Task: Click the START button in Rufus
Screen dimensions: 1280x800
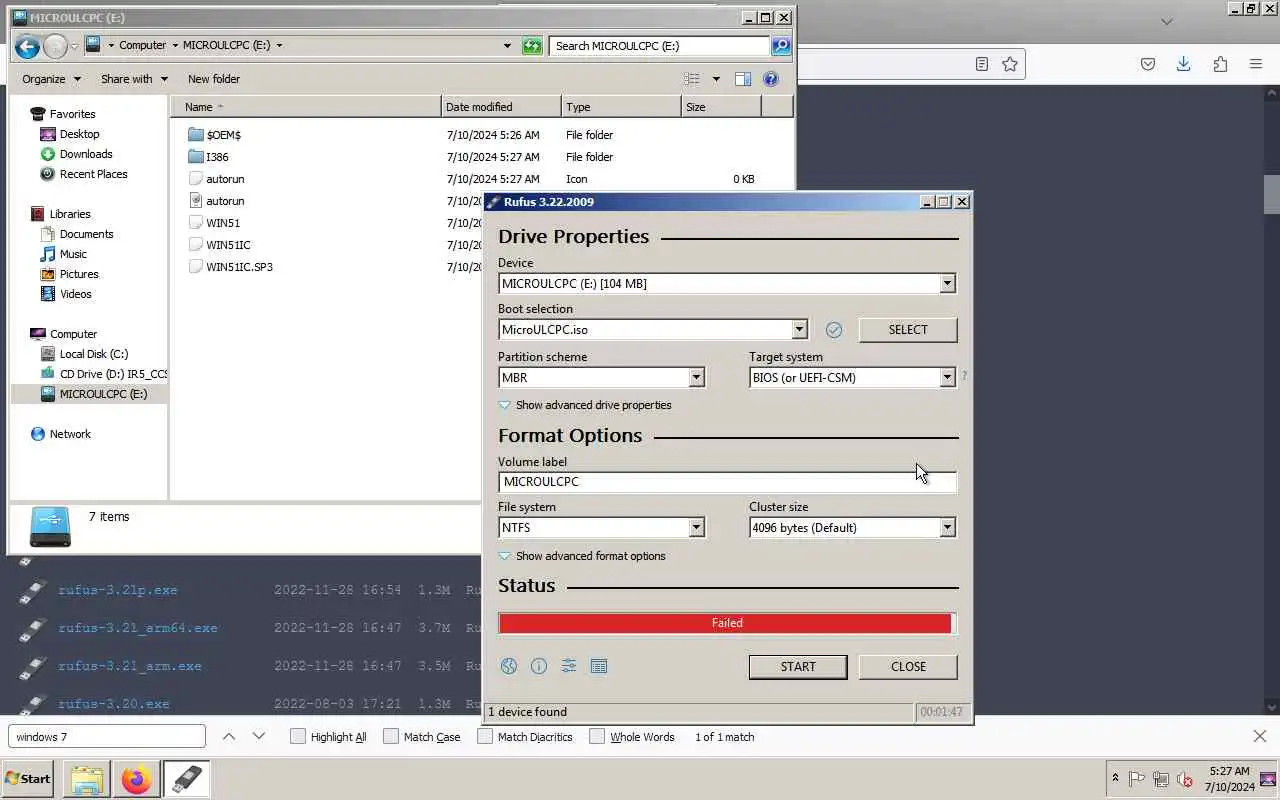Action: 798,667
